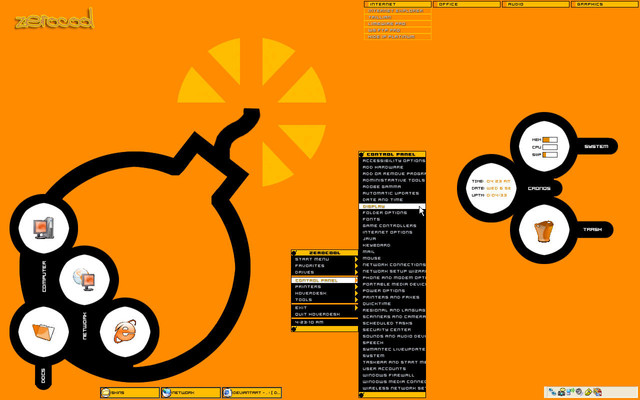The width and height of the screenshot is (640, 400).
Task: Open Internet Options entry
Action: click(392, 232)
